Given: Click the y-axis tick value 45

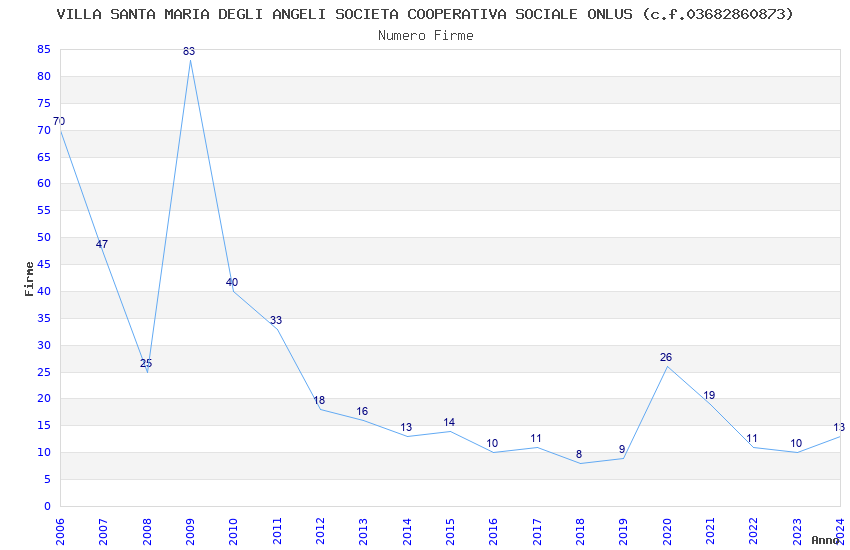Looking at the screenshot, I should pyautogui.click(x=44, y=264).
